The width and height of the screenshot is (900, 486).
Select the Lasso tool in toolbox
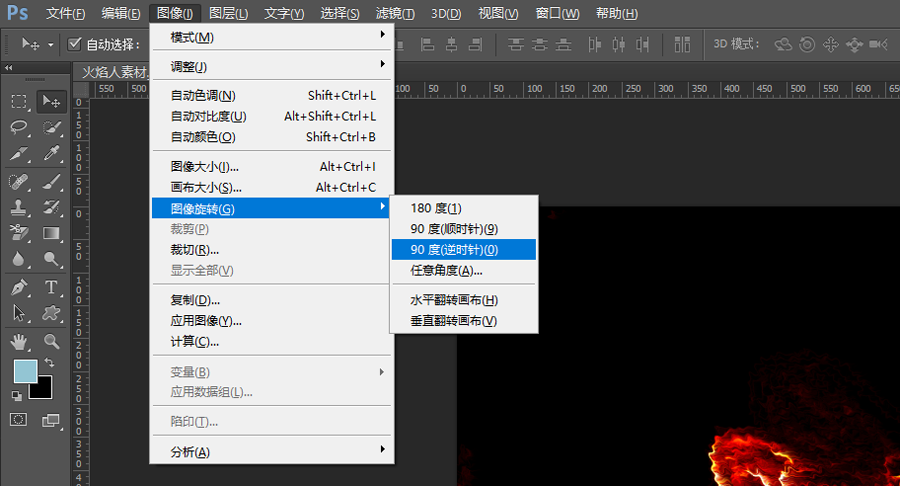point(19,127)
